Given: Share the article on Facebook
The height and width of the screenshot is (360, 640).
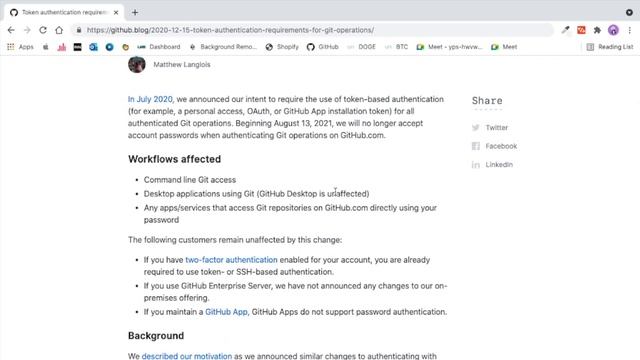Looking at the screenshot, I should pyautogui.click(x=494, y=146).
